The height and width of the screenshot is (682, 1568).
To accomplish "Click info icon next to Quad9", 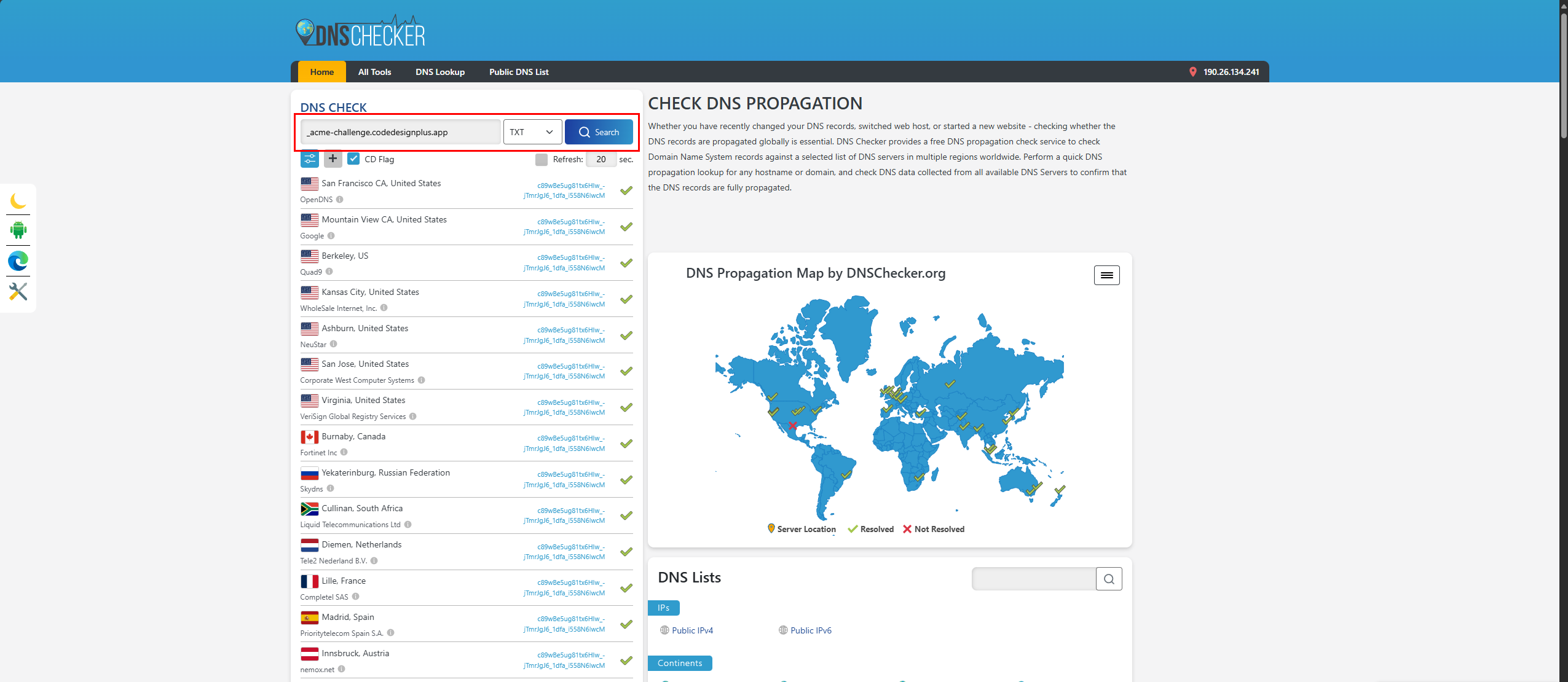I will (329, 272).
